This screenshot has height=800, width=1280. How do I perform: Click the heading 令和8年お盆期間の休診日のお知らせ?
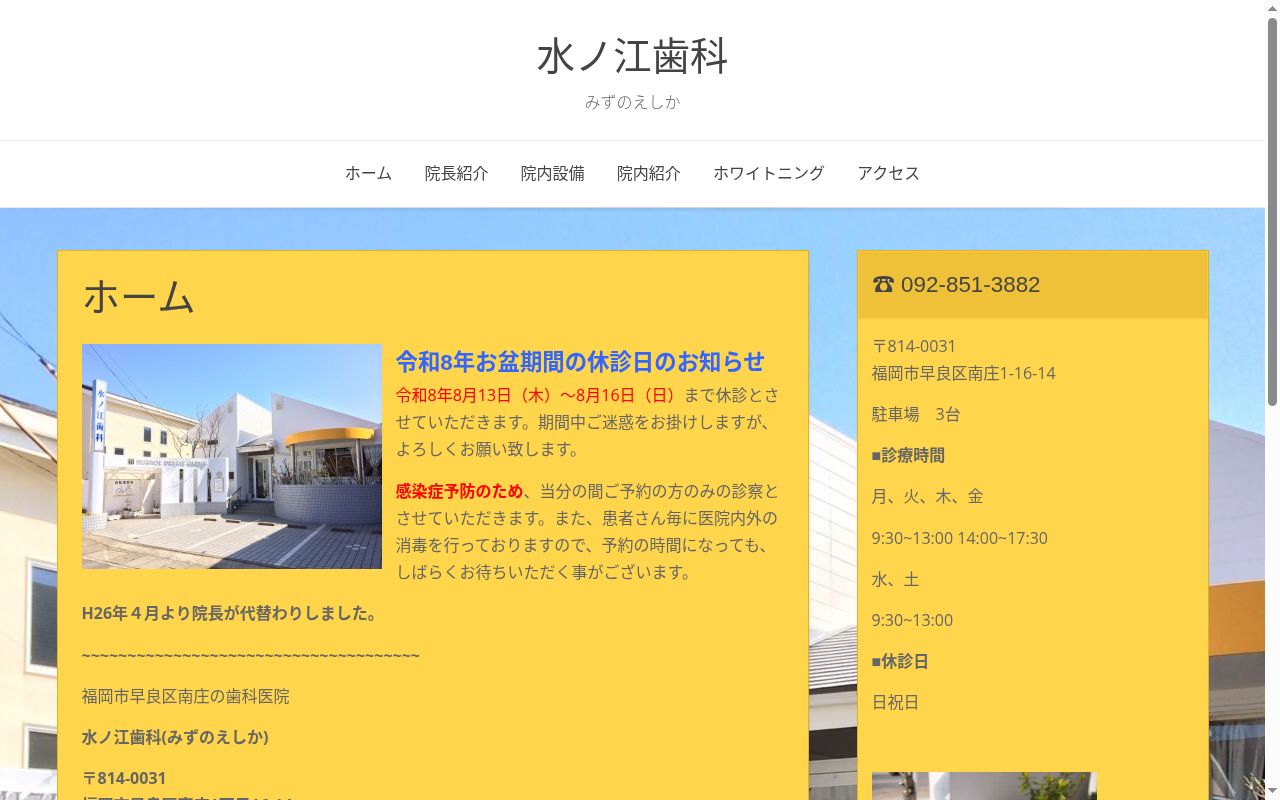pyautogui.click(x=580, y=361)
